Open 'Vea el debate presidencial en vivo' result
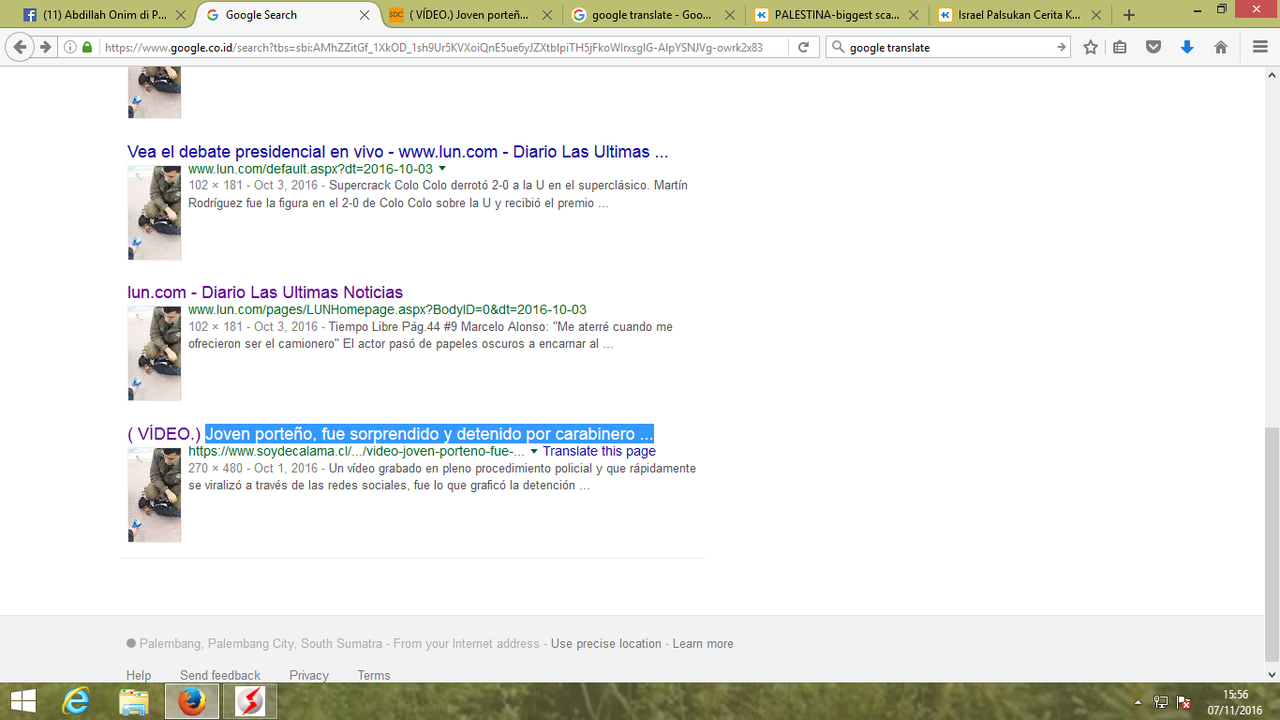The width and height of the screenshot is (1280, 720). tap(397, 152)
